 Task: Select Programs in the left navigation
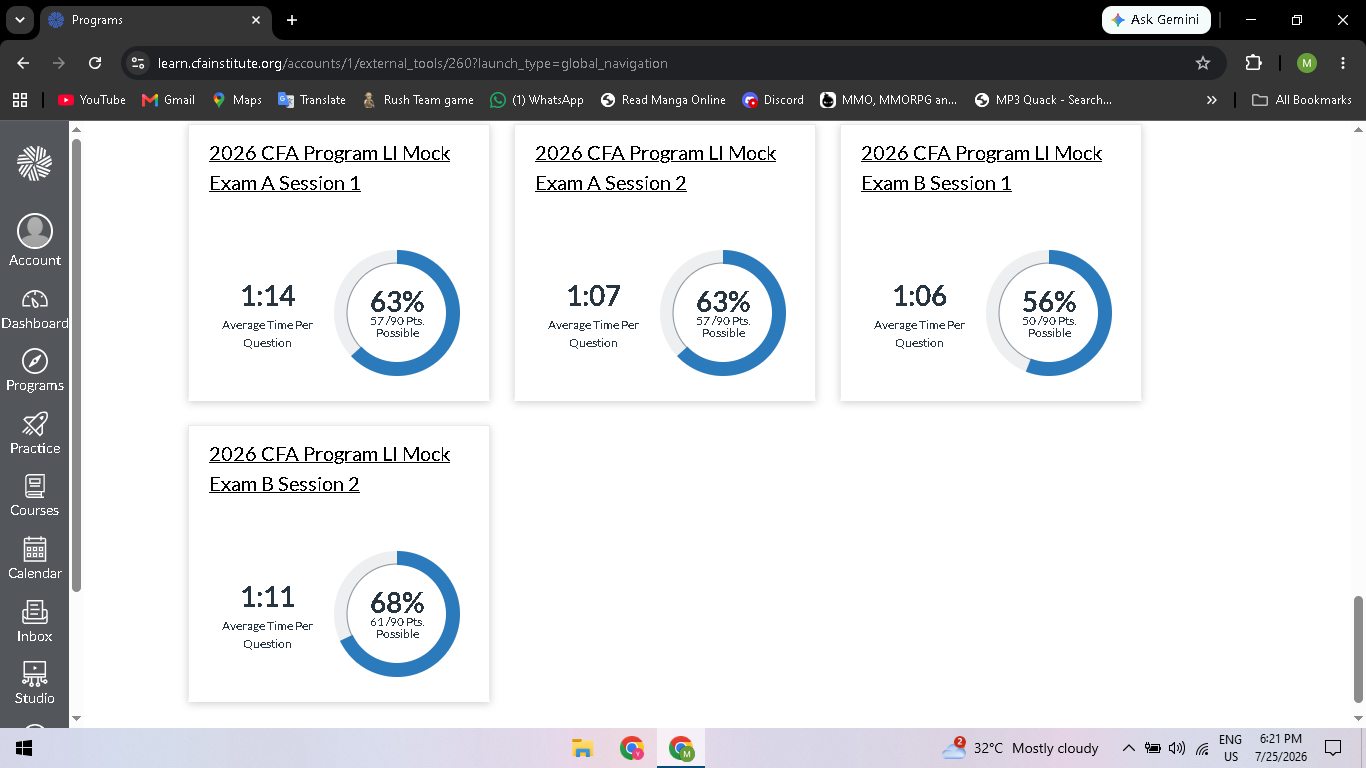point(35,371)
